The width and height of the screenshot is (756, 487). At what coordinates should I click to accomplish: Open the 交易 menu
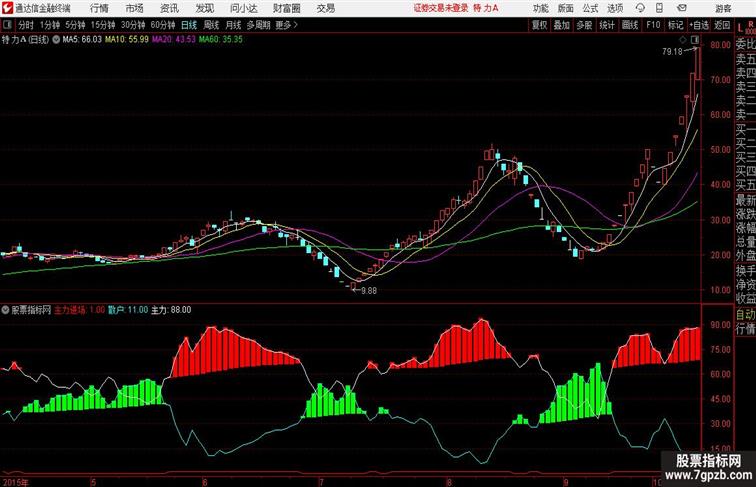tap(325, 8)
